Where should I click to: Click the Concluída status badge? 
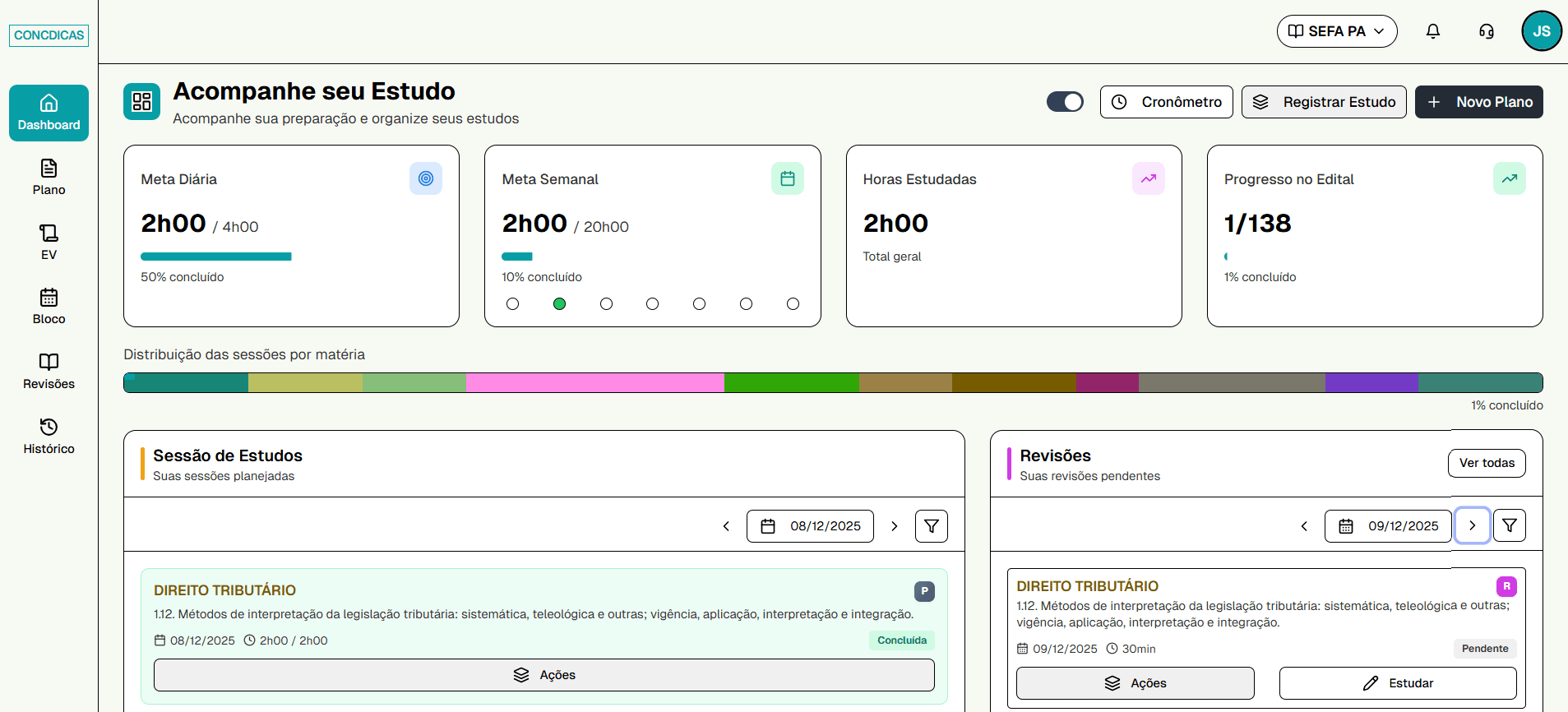pyautogui.click(x=902, y=640)
